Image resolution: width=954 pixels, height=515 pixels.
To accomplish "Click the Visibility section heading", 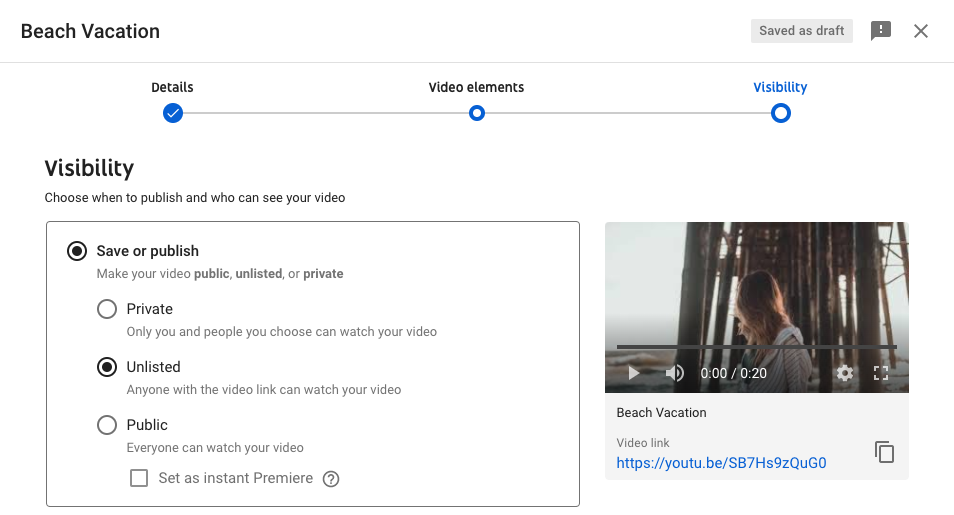I will [89, 168].
